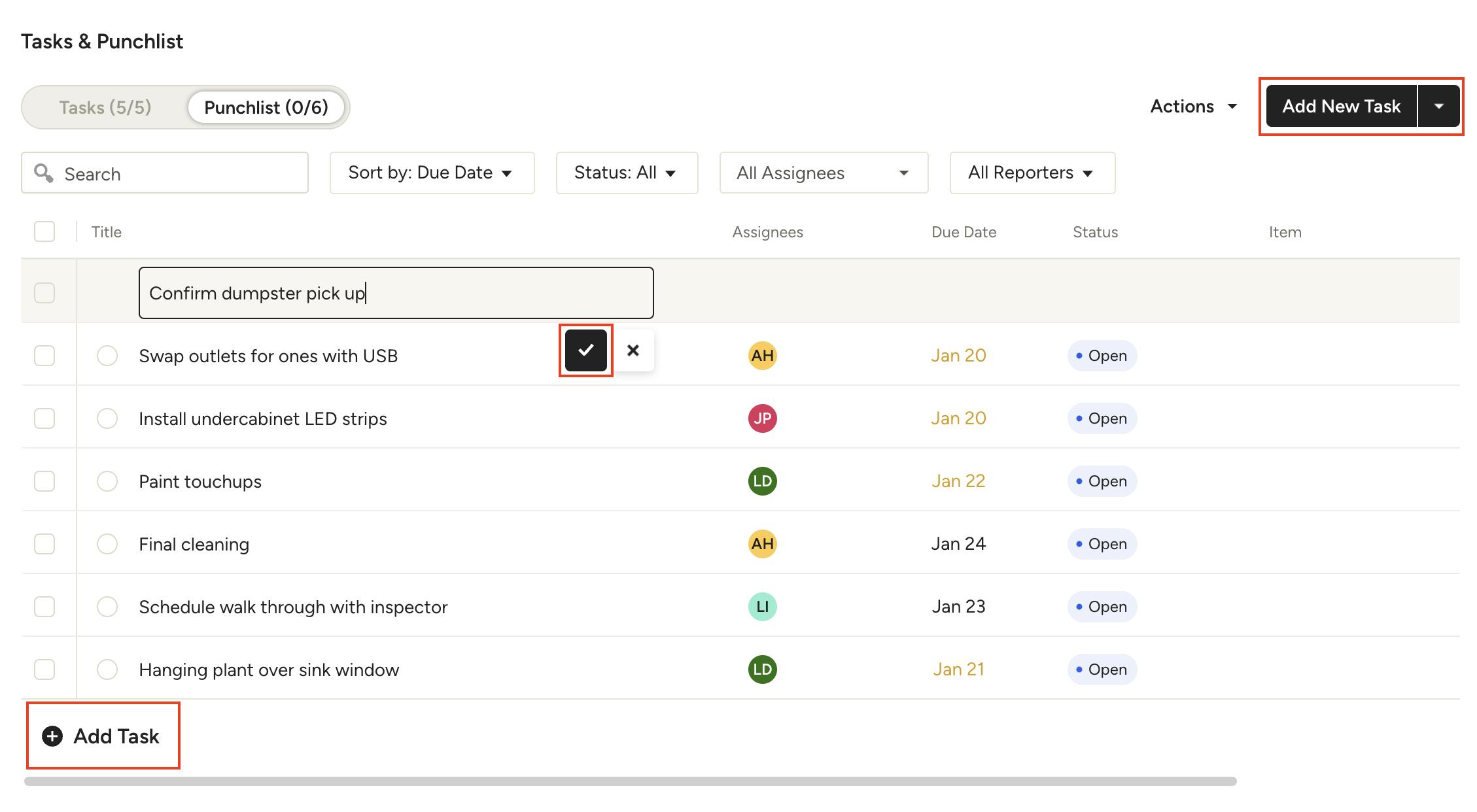The height and width of the screenshot is (812, 1477).
Task: Click the Due Date column header
Action: click(964, 232)
